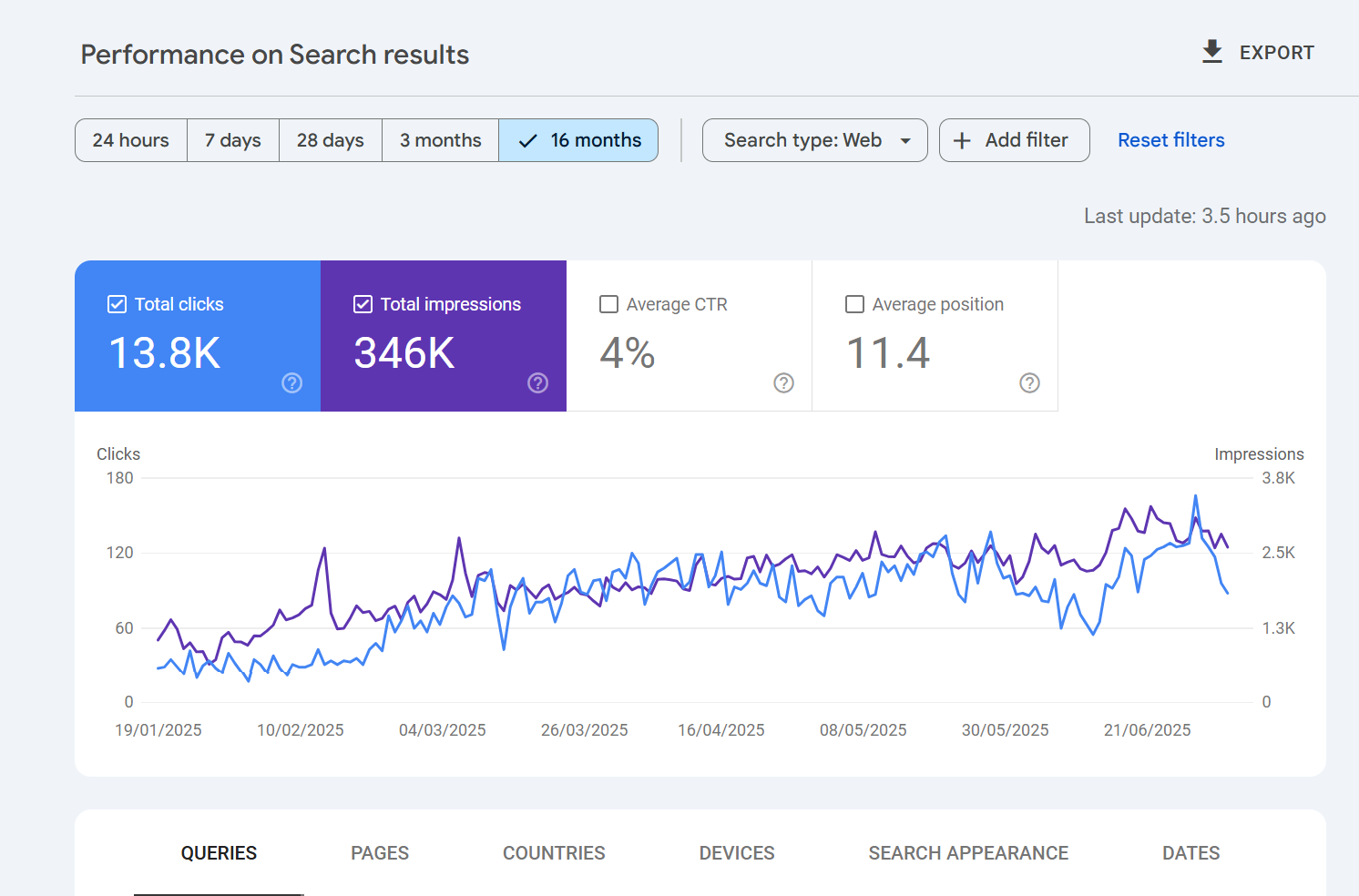Click the 13.8K total clicks value
Screen dimensions: 1359x896
pos(165,353)
